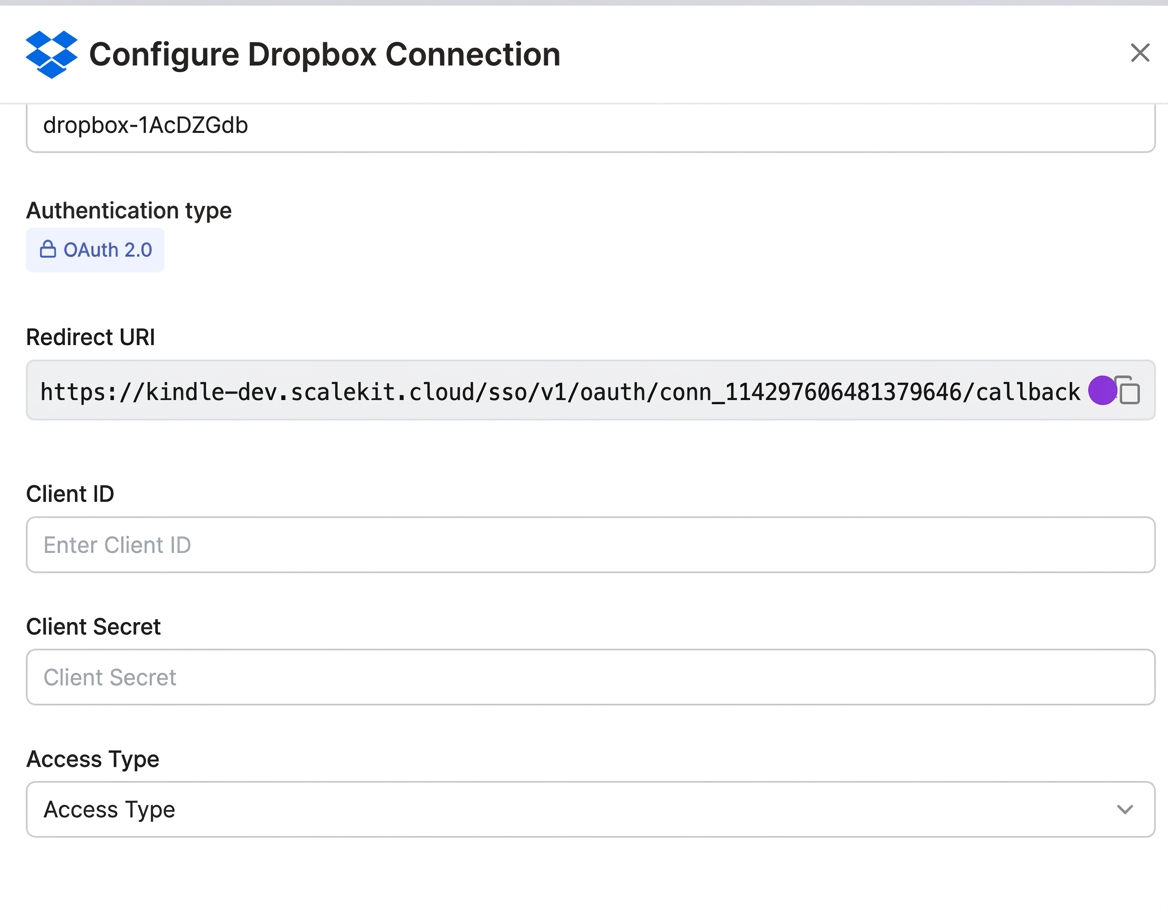Click the Authentication type section heading
The width and height of the screenshot is (1168, 912).
[128, 210]
